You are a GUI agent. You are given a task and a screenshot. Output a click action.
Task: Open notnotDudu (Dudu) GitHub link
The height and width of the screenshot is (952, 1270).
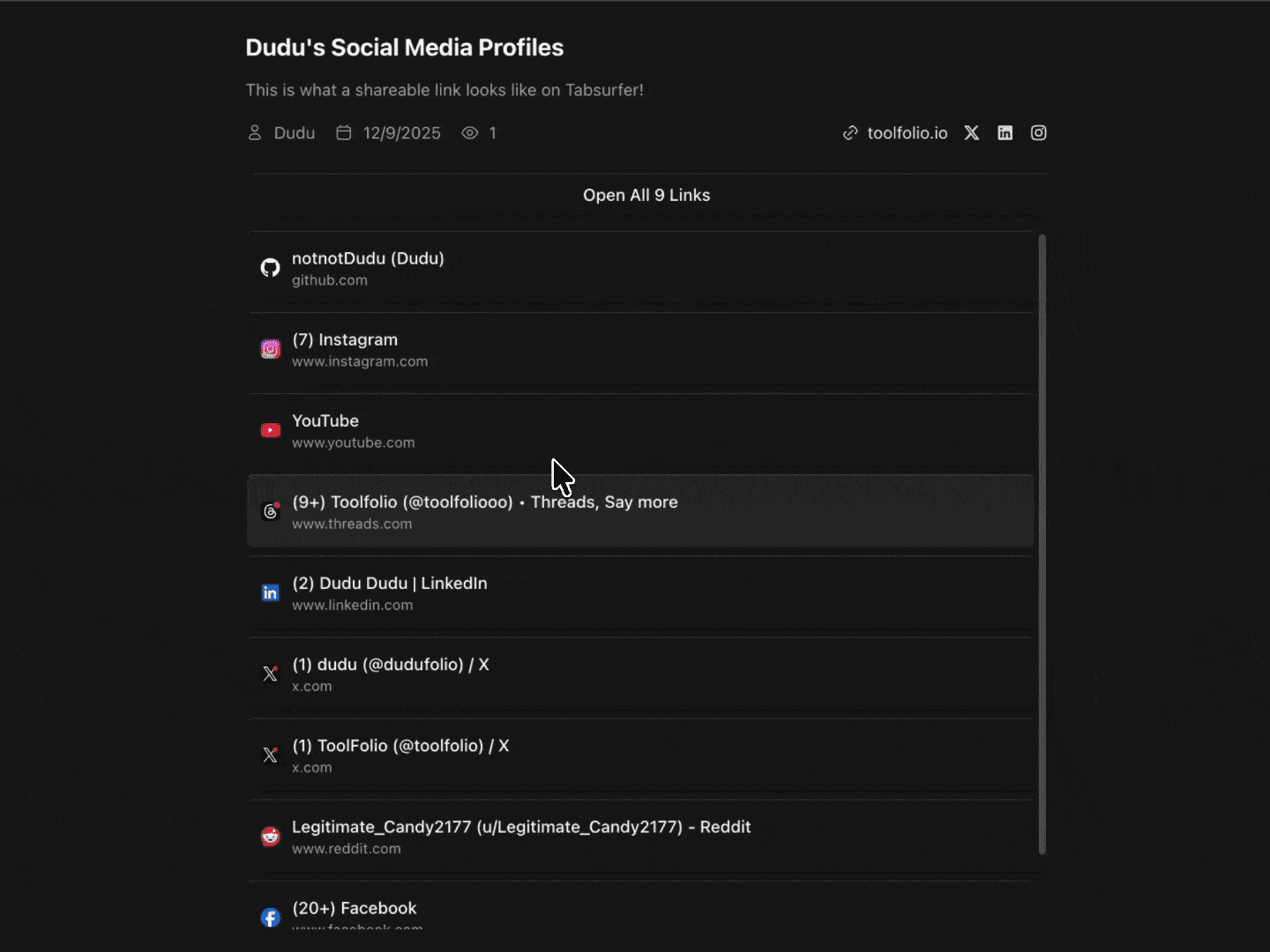point(640,268)
